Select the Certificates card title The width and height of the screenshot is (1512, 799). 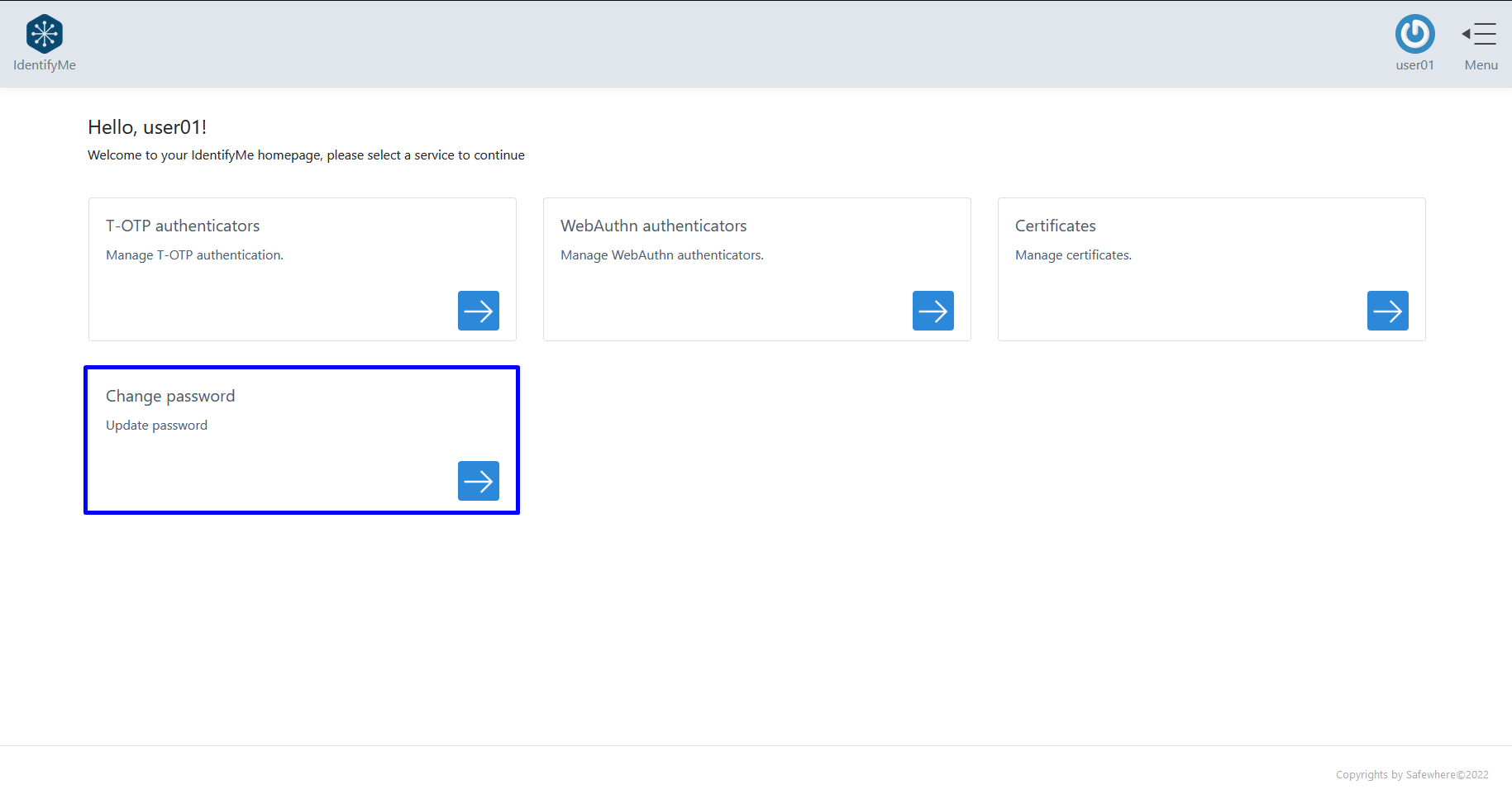pos(1055,226)
